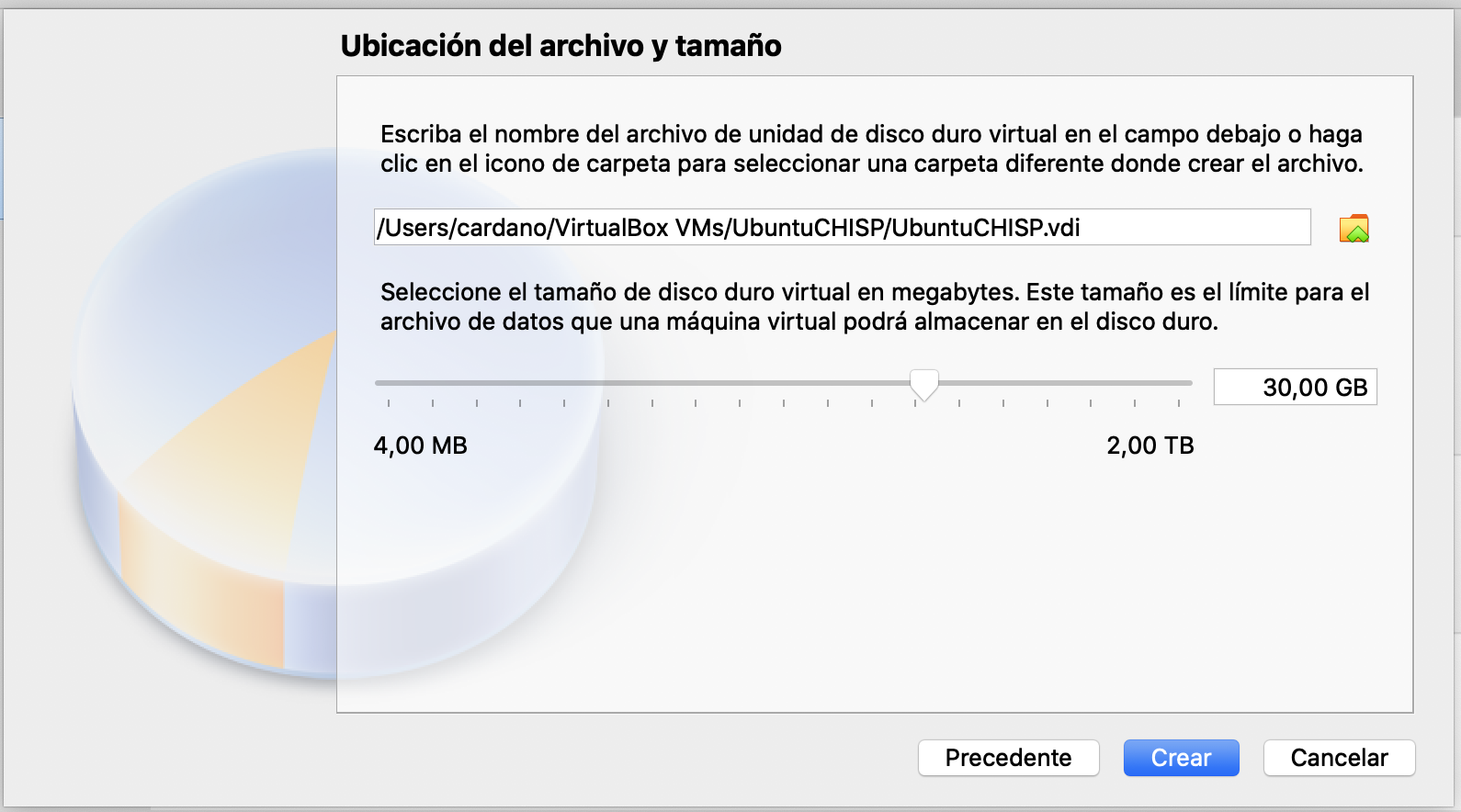Click the 4,00 MB minimum label
Viewport: 1461px width, 812px height.
(421, 445)
